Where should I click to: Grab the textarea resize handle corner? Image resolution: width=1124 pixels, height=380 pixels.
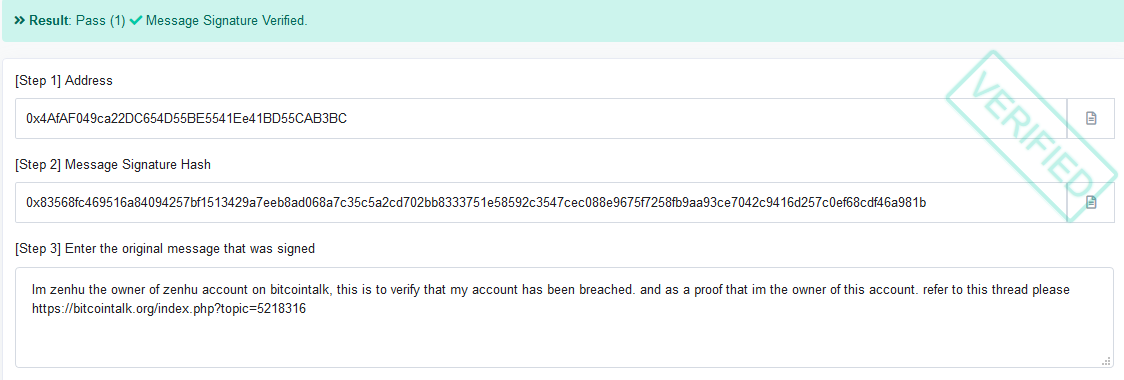click(1106, 361)
